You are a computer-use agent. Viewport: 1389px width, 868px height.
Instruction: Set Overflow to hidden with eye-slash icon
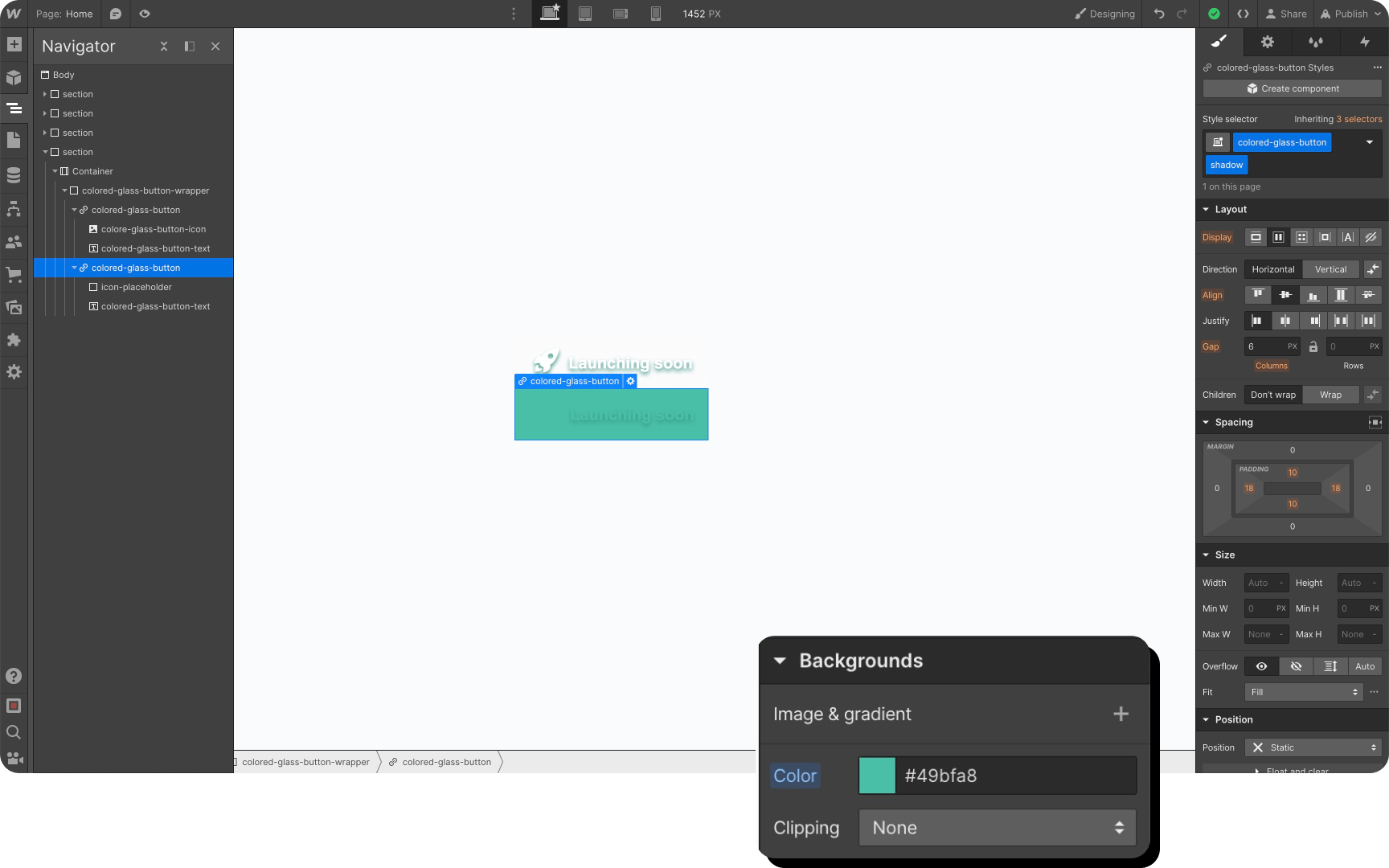pyautogui.click(x=1295, y=666)
